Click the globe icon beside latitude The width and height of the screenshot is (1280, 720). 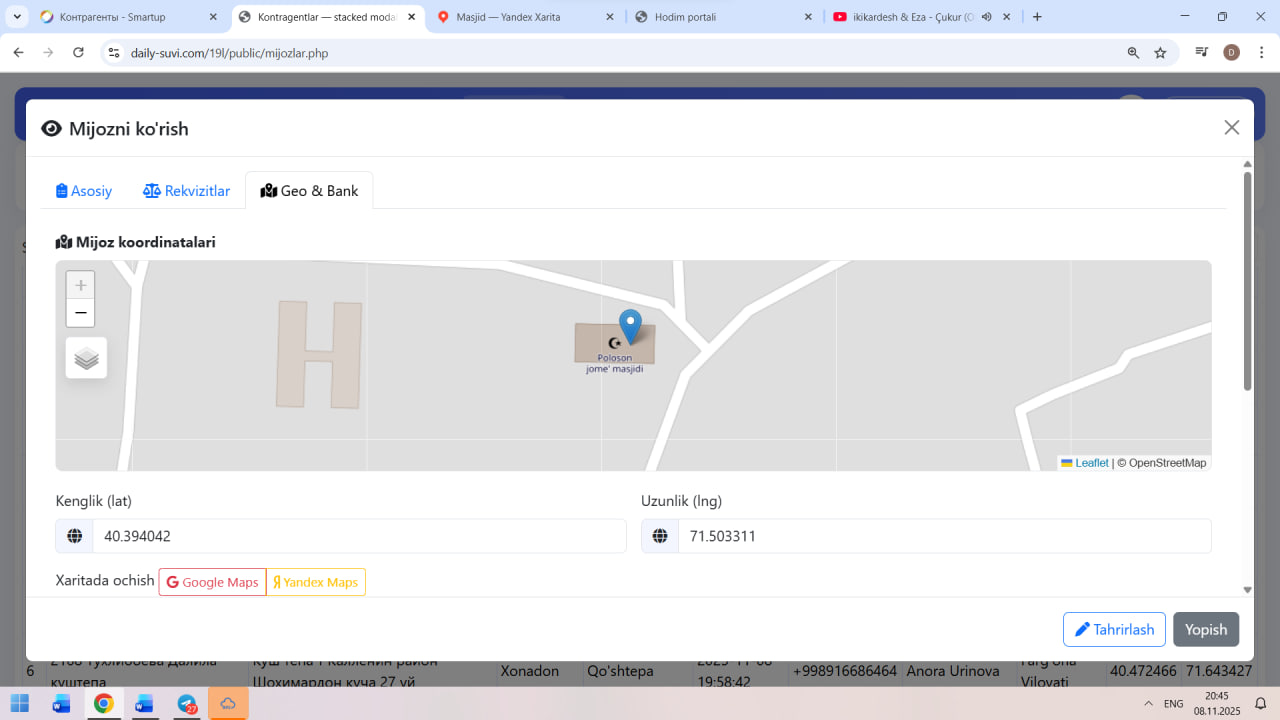click(74, 536)
